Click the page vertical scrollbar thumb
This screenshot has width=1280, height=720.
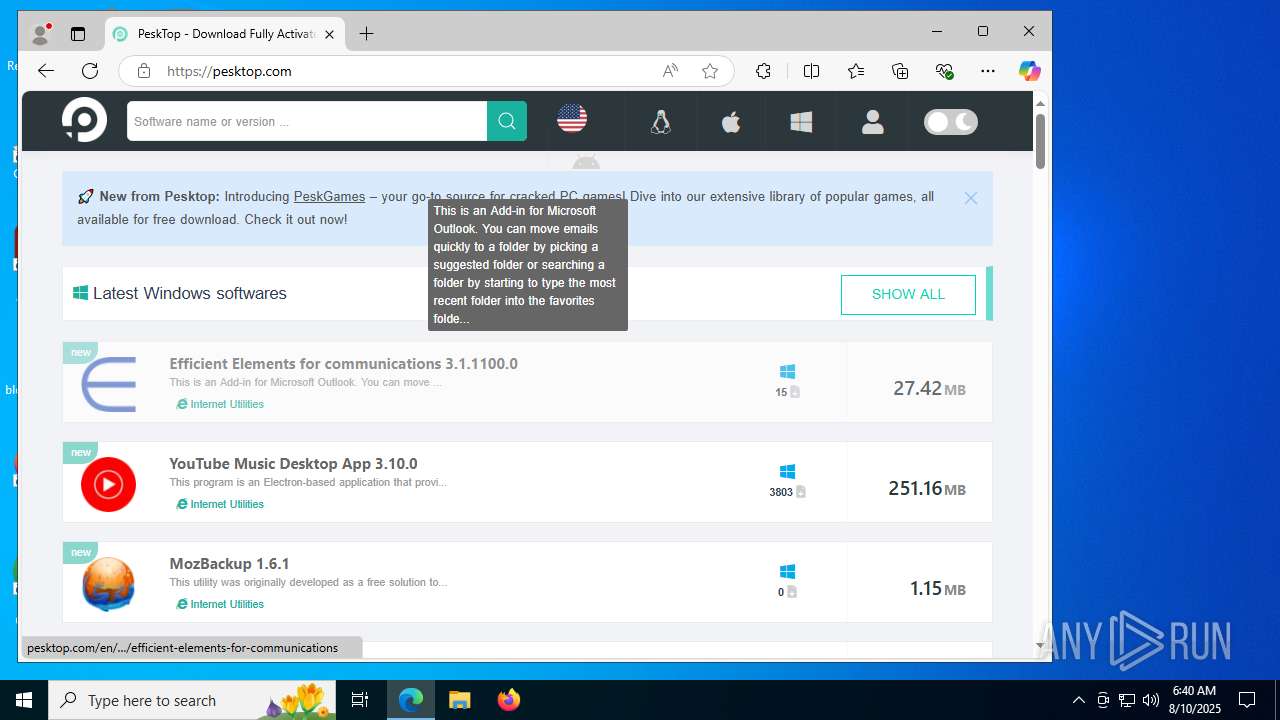(1040, 141)
